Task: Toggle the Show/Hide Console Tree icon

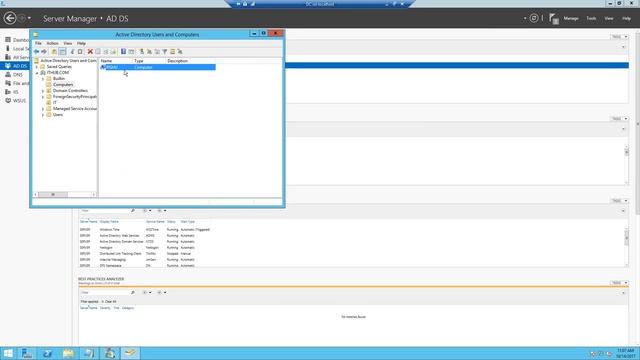Action: (62, 51)
